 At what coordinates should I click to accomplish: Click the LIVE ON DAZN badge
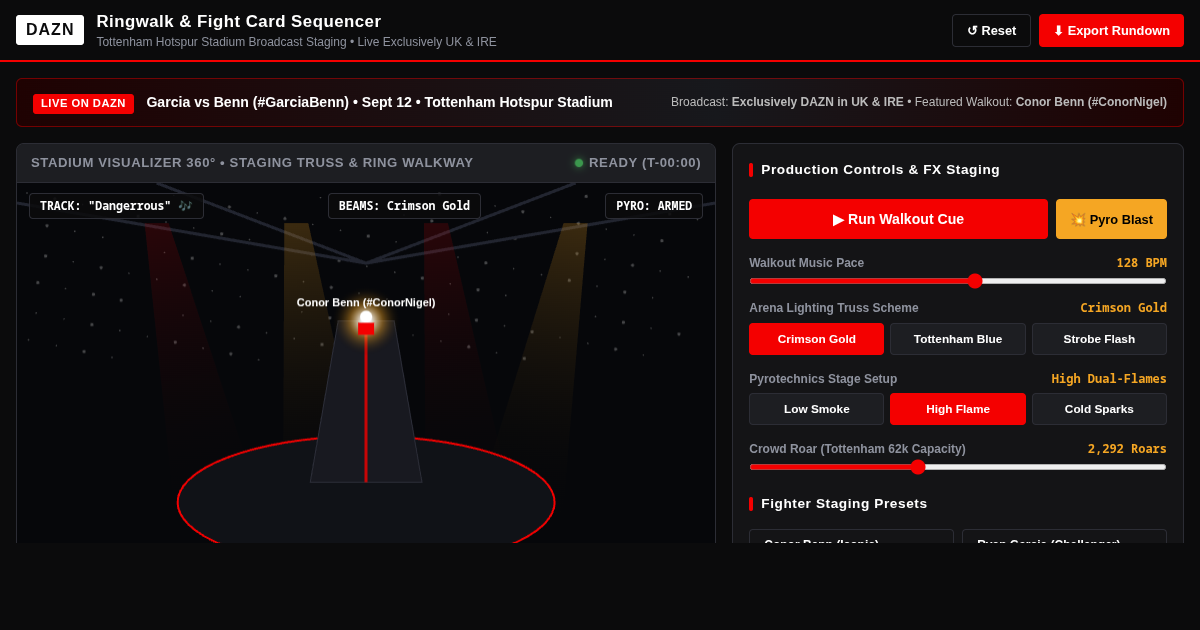83,103
